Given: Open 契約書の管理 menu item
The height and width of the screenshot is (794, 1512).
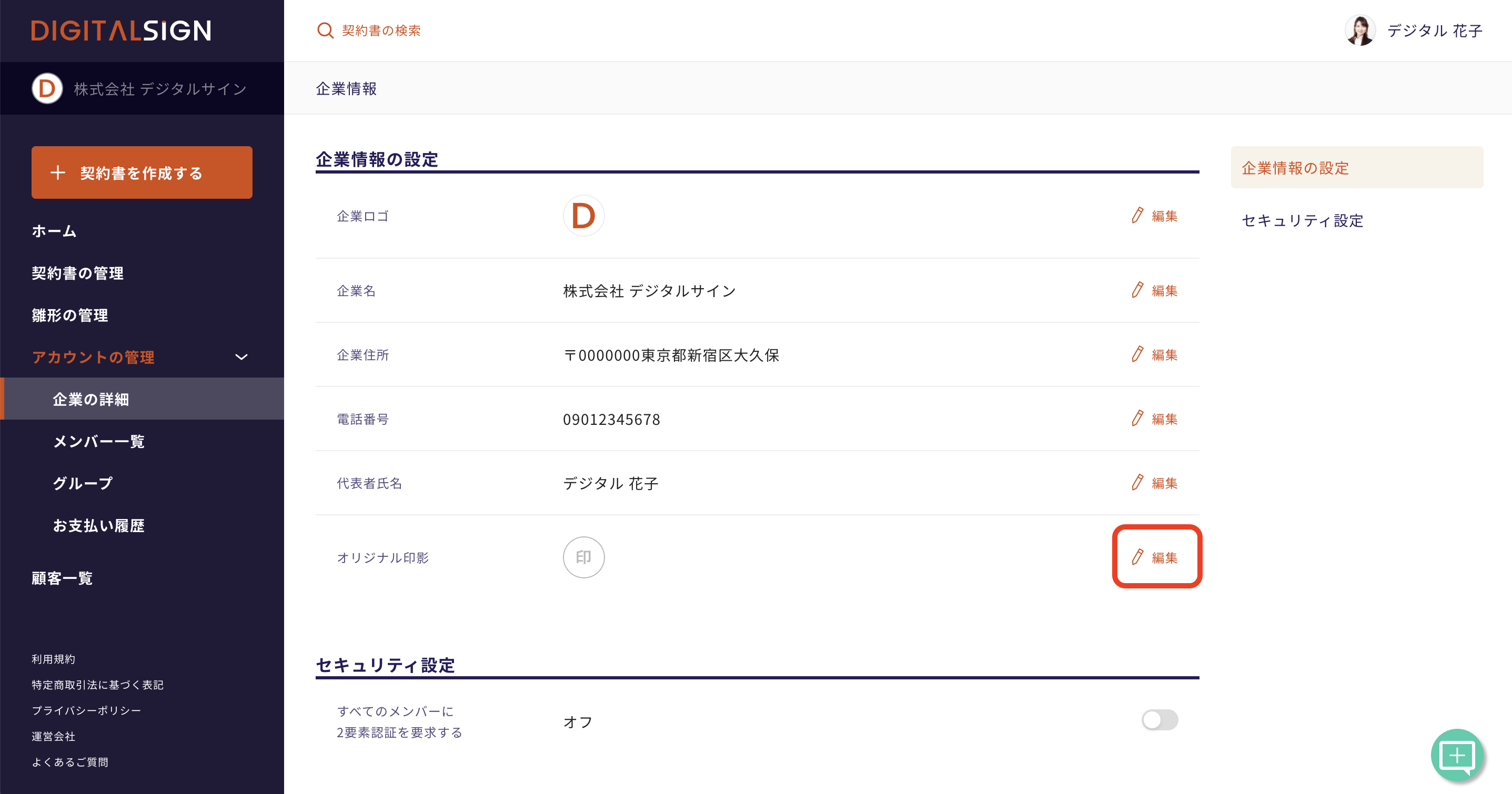Looking at the screenshot, I should tap(77, 273).
